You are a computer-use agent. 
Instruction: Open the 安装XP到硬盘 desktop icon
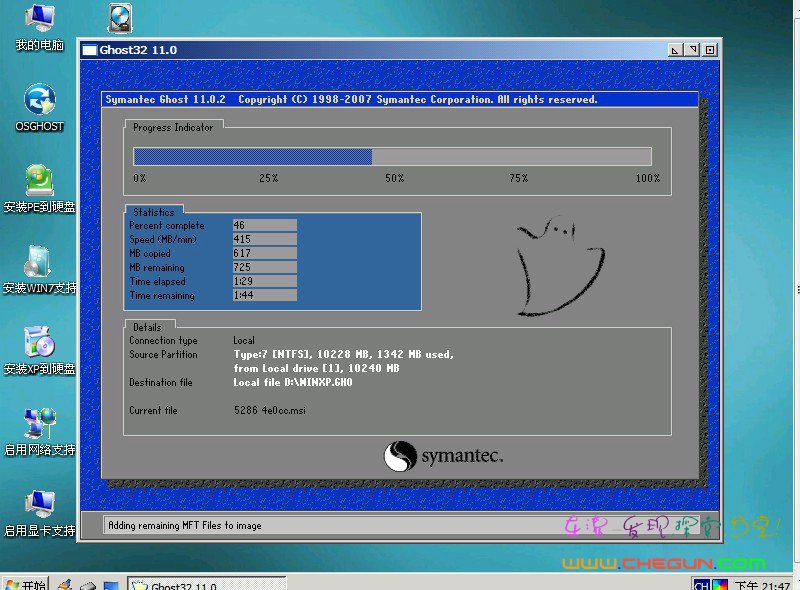pyautogui.click(x=39, y=351)
